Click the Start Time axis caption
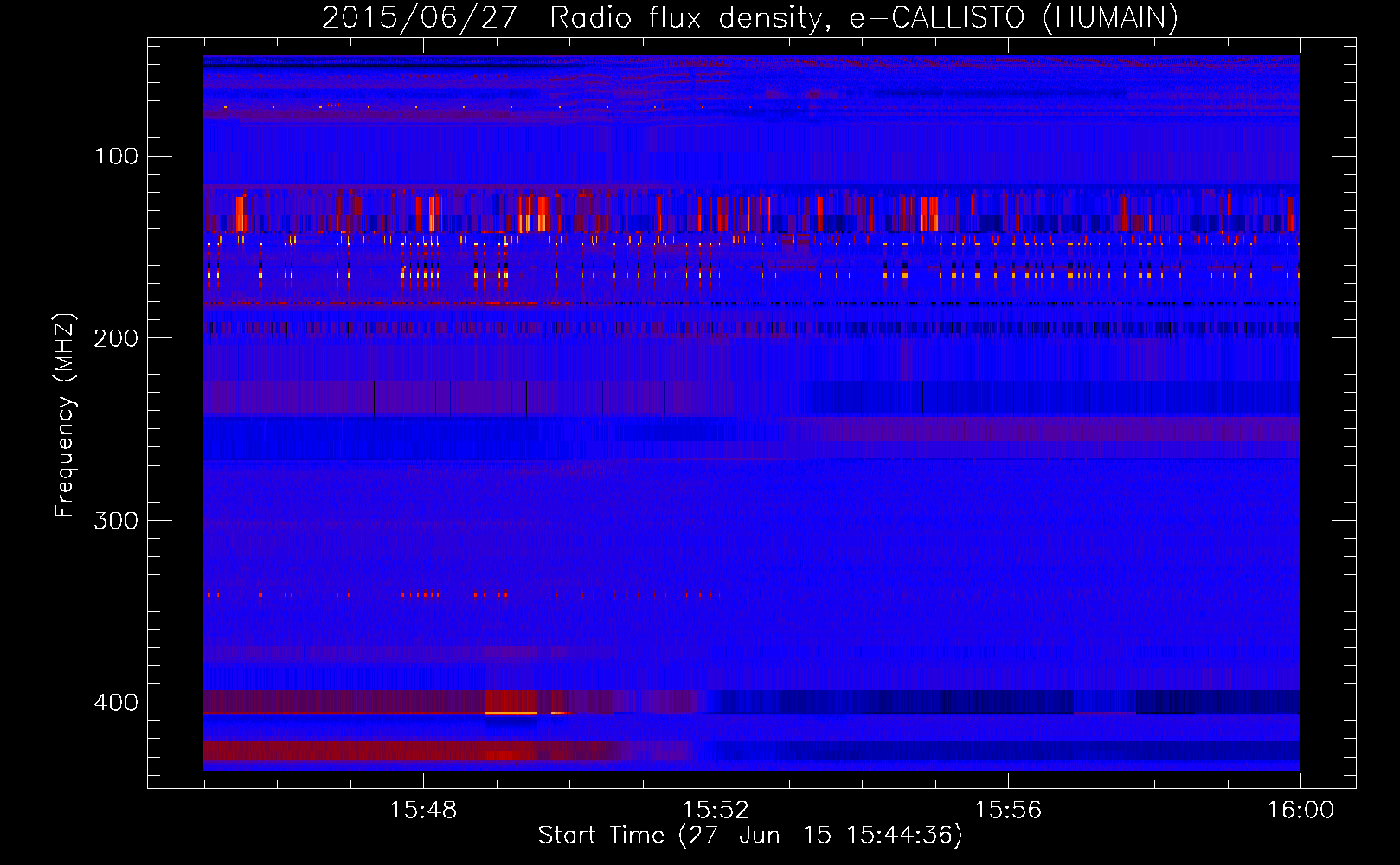The width and height of the screenshot is (1400, 865). point(750,836)
